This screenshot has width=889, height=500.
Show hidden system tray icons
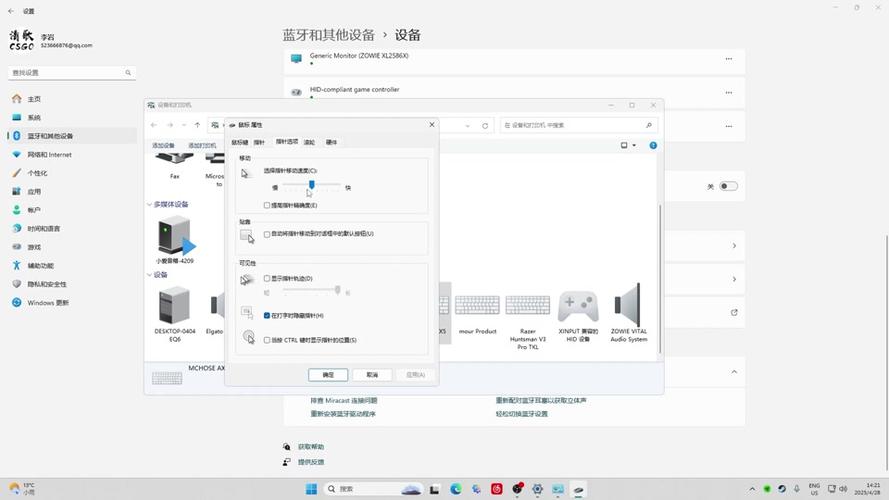click(x=752, y=489)
